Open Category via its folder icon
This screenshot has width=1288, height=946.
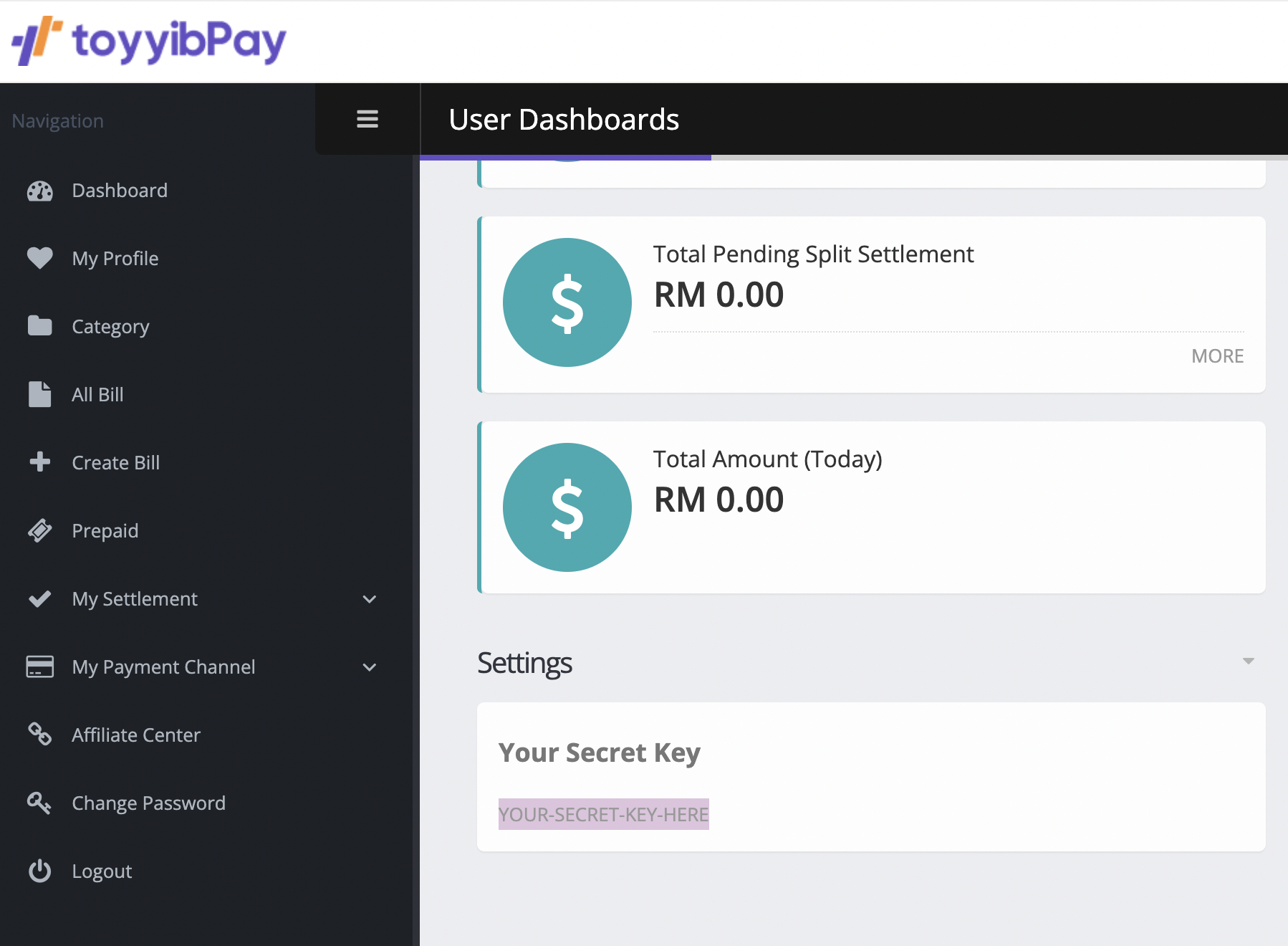[39, 326]
